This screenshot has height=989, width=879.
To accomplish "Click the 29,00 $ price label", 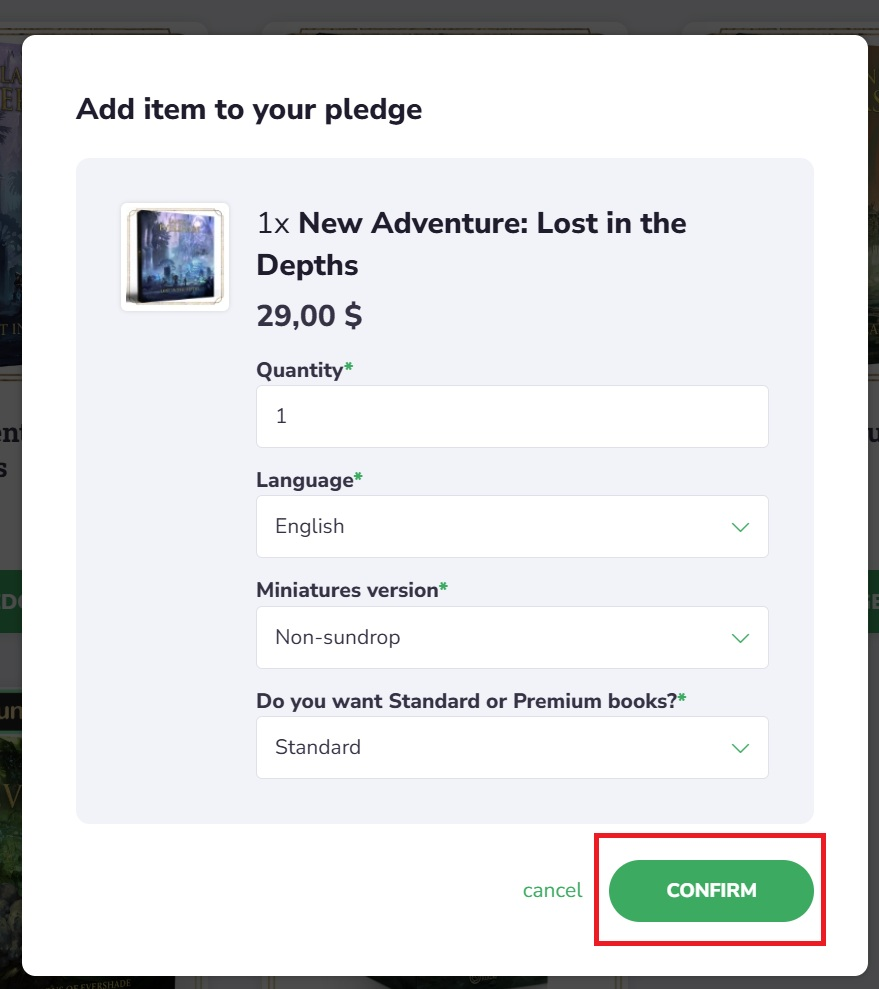I will click(309, 316).
